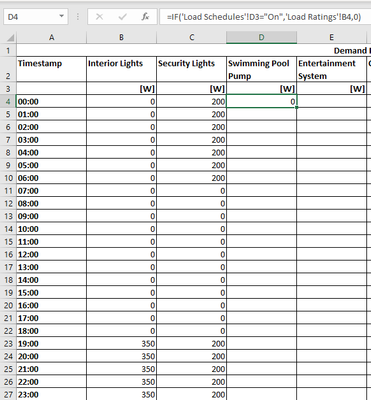
Task: Select row 23 header
Action: pyautogui.click(x=8, y=344)
